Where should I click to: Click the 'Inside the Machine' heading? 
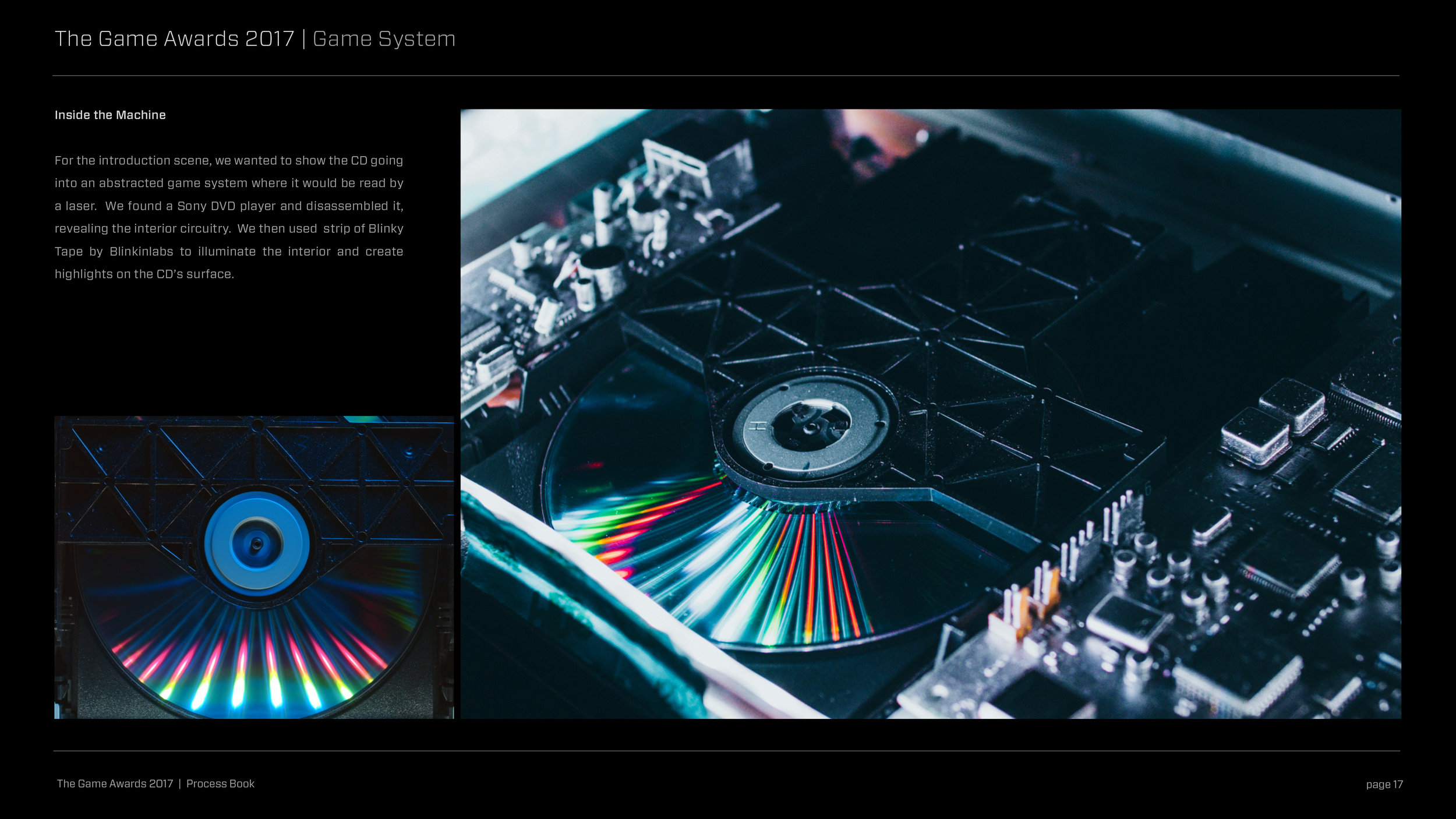110,115
